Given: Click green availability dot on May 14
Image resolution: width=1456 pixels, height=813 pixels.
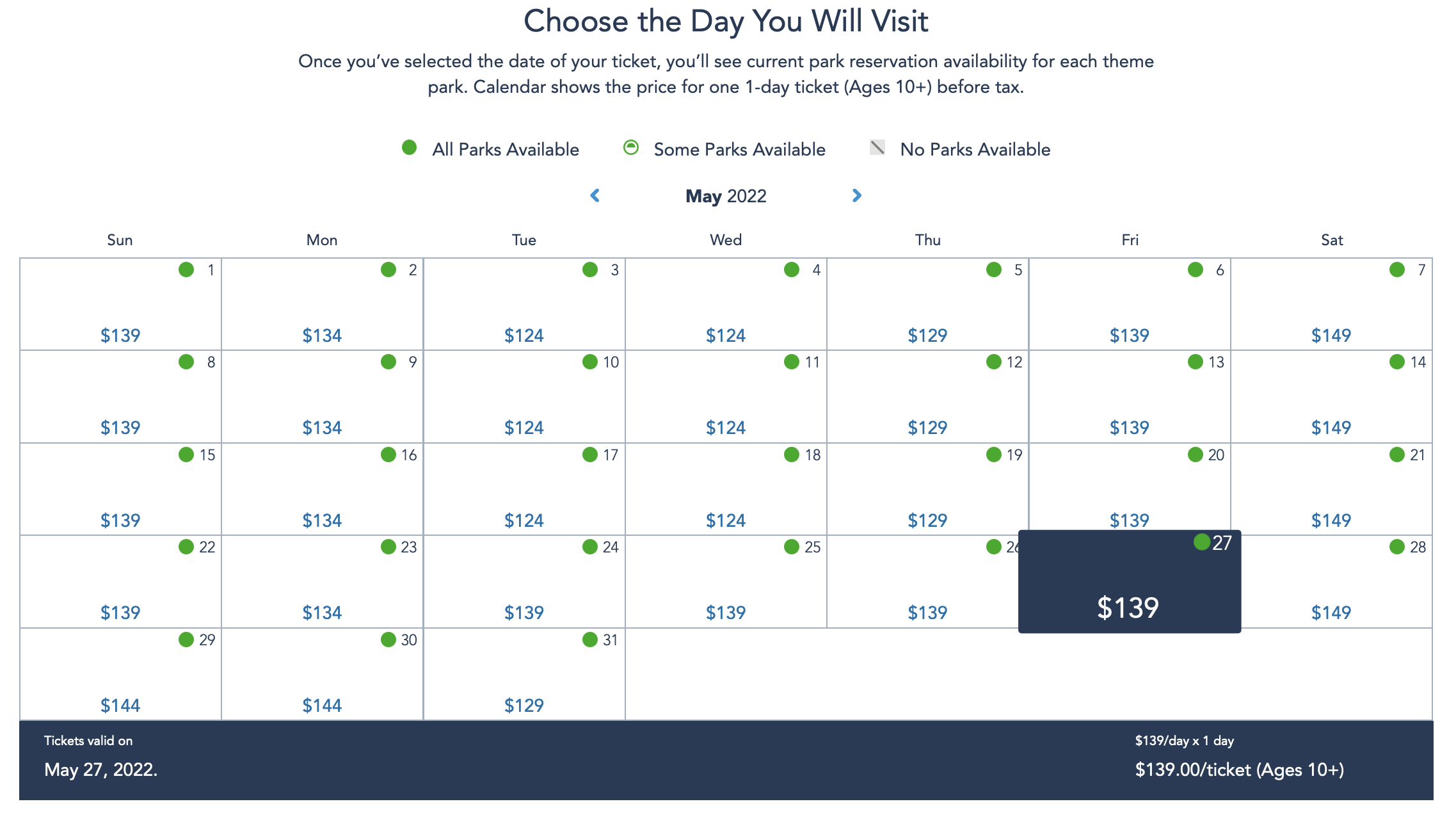Looking at the screenshot, I should [1397, 362].
